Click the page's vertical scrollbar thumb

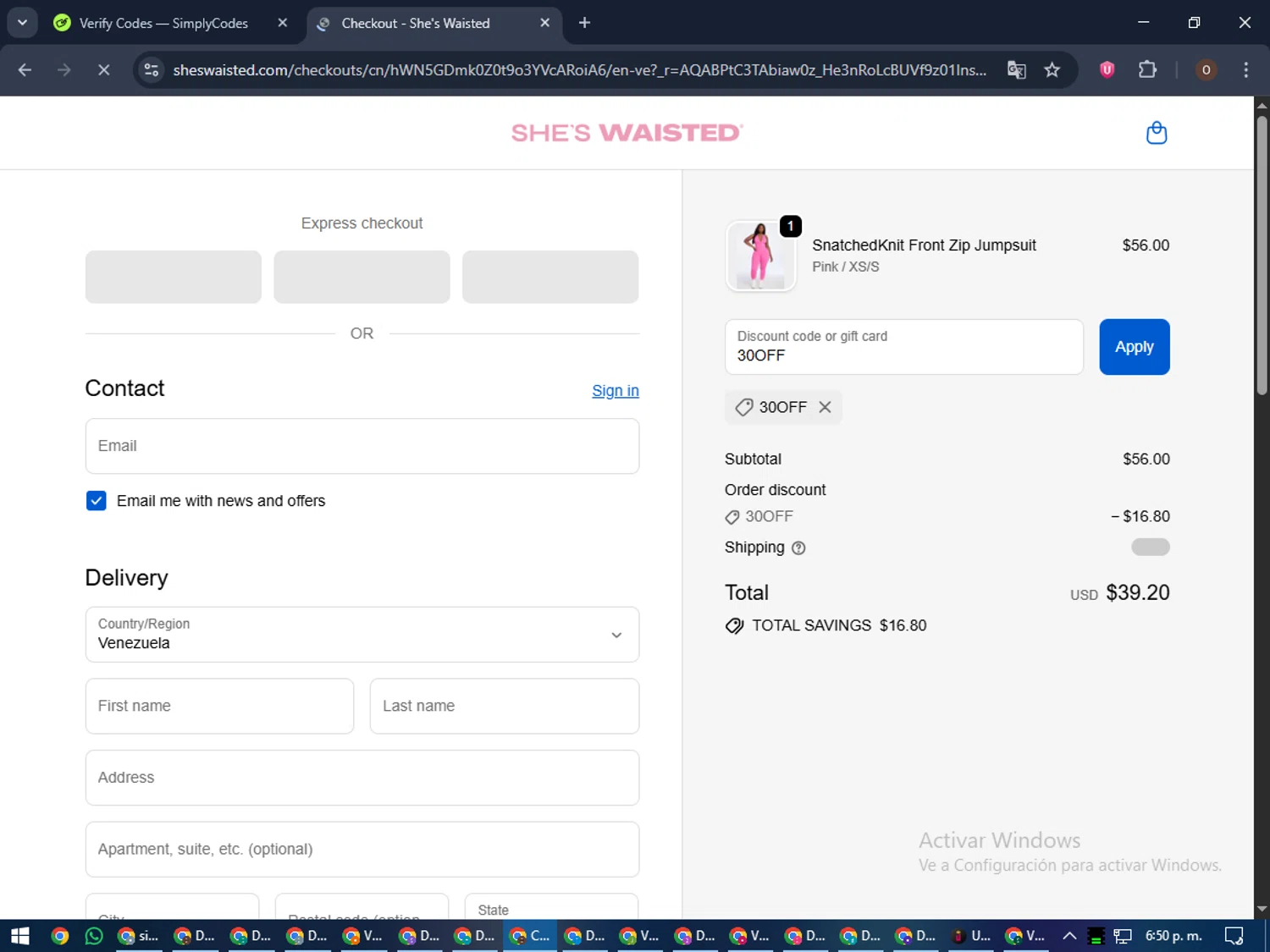pyautogui.click(x=1262, y=254)
